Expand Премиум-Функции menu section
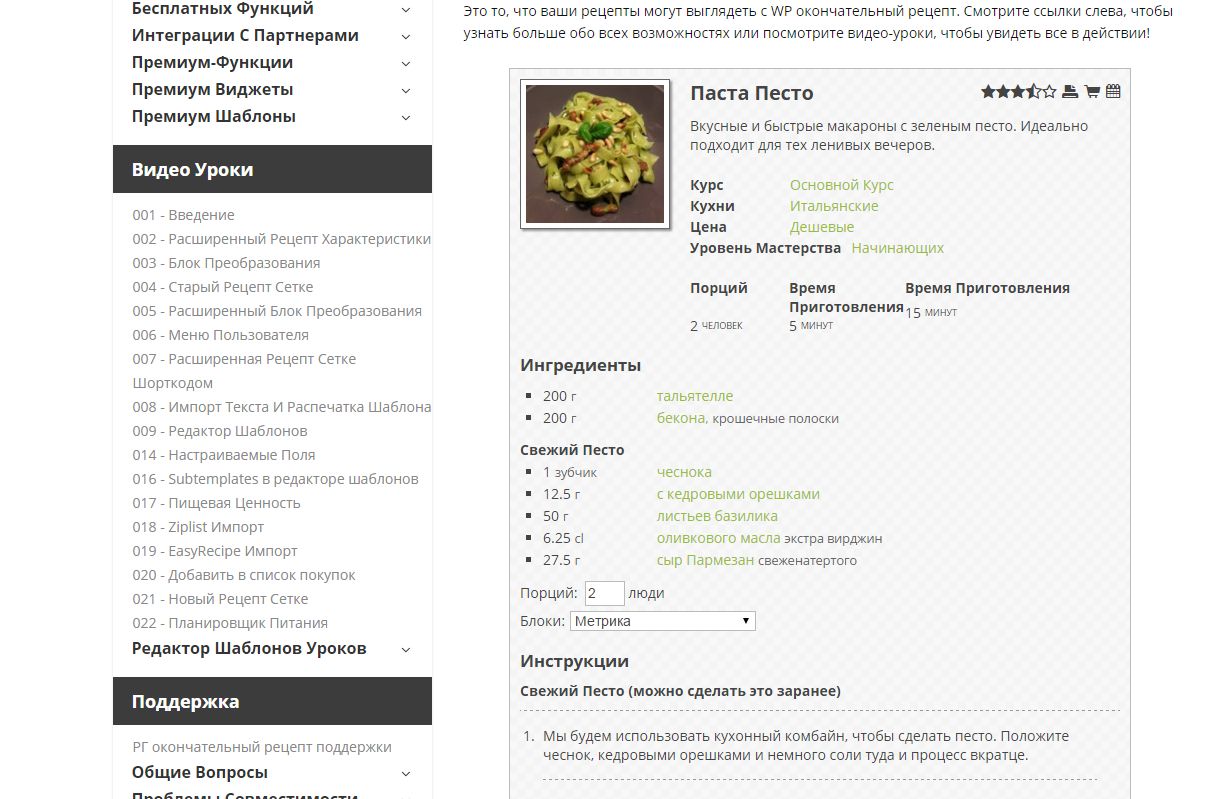 click(x=406, y=63)
